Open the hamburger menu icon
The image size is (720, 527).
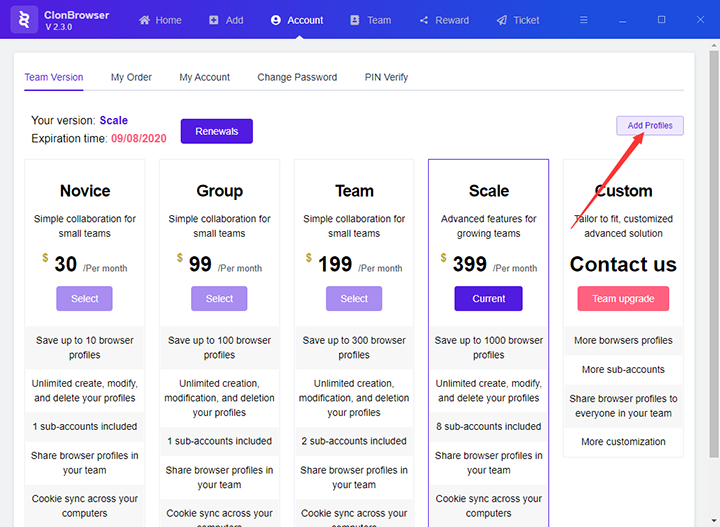pos(584,20)
